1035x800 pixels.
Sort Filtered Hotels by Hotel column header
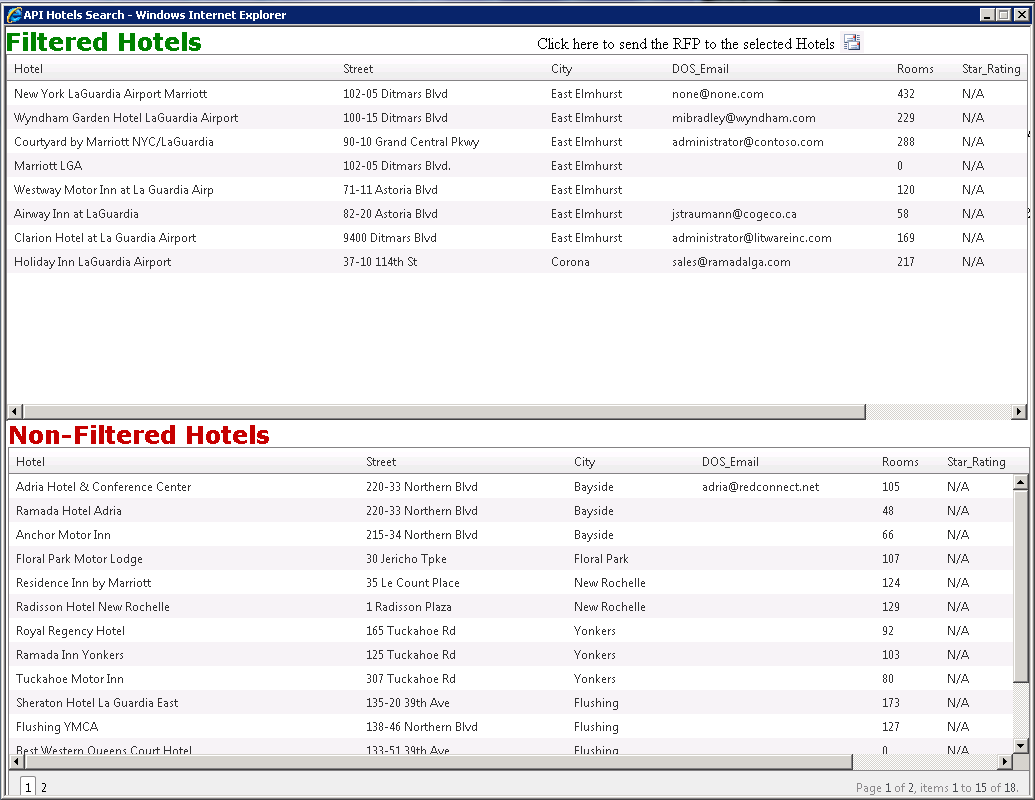pos(28,69)
